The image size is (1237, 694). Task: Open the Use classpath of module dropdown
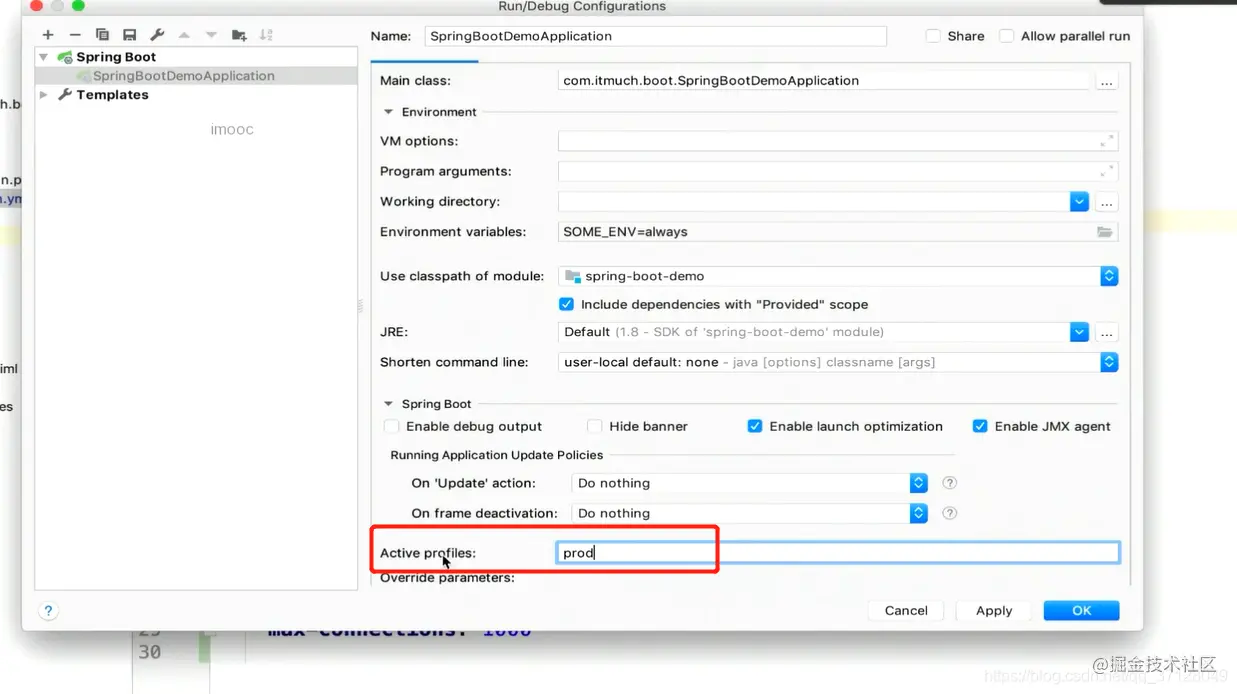pos(1109,276)
